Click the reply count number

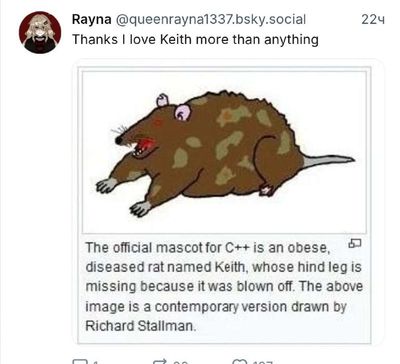[x=96, y=362]
